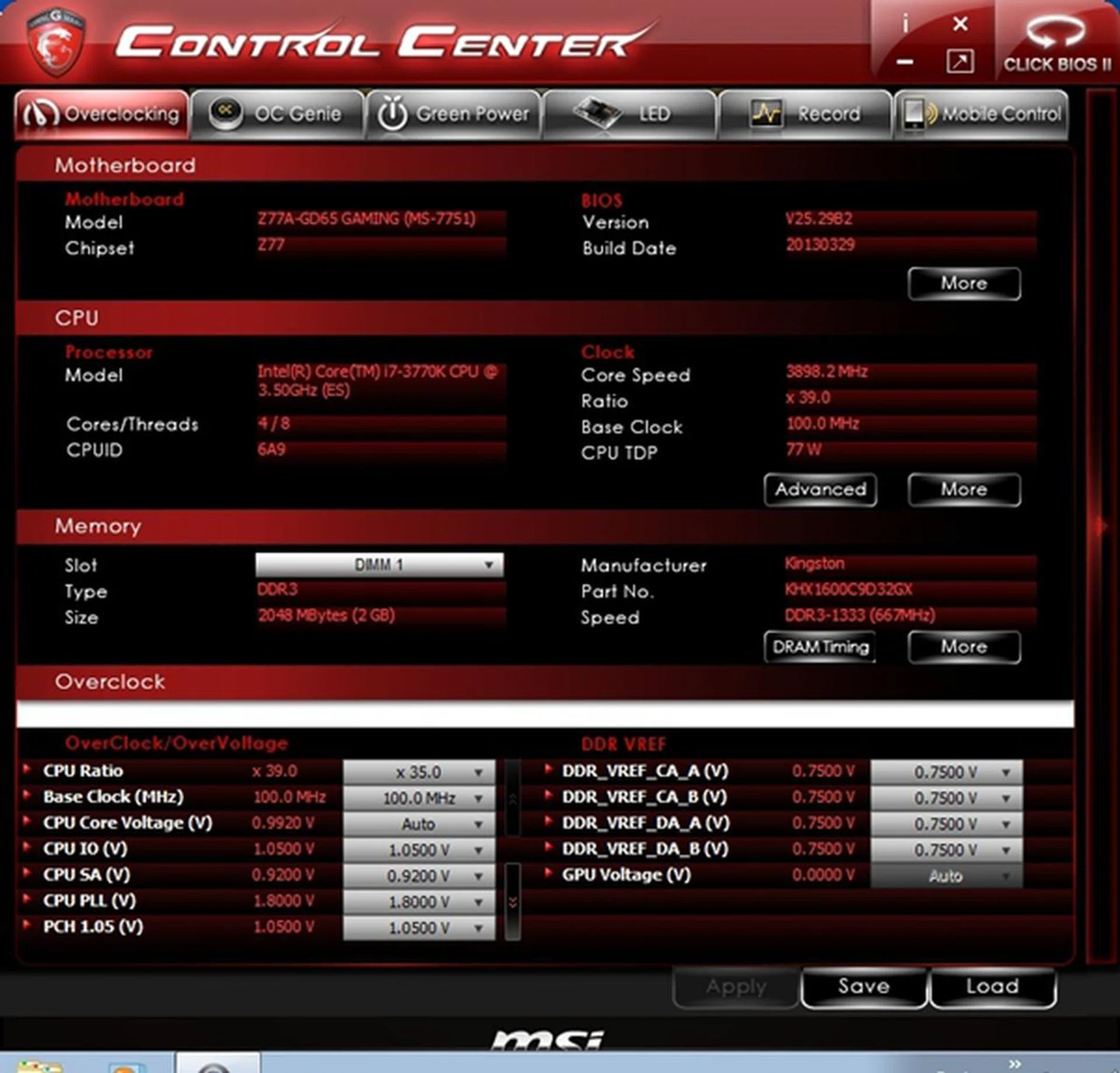Click the scroll-up chevron in overclock list
Image resolution: width=1120 pixels, height=1073 pixels.
[x=513, y=800]
